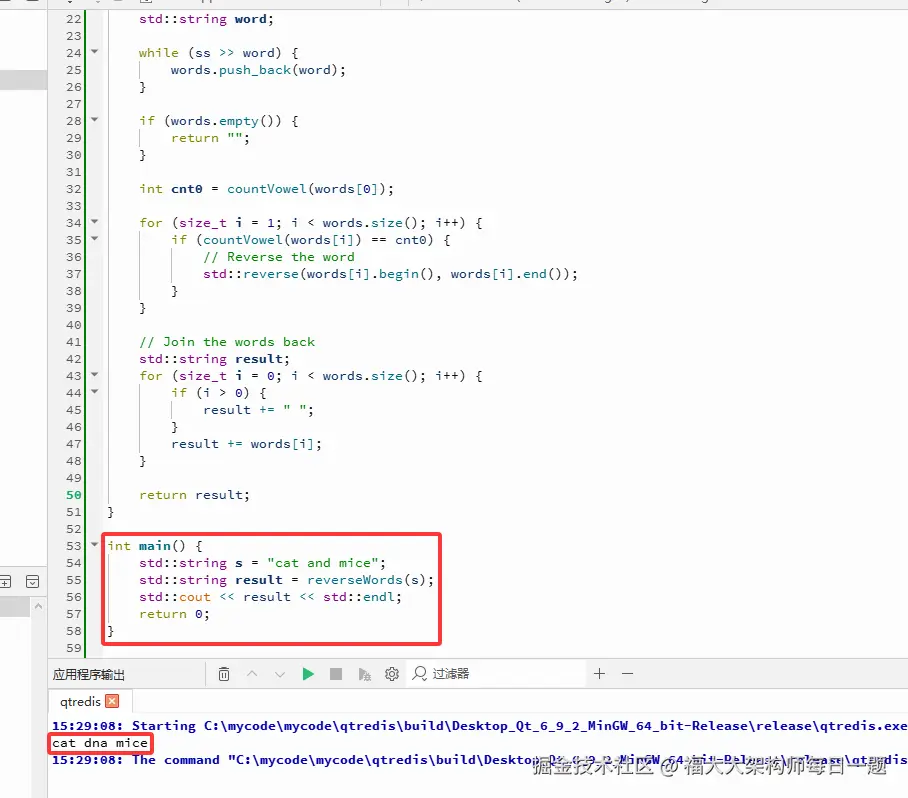Open output pane settings gear
Screen dimensions: 908x798
[x=392, y=674]
